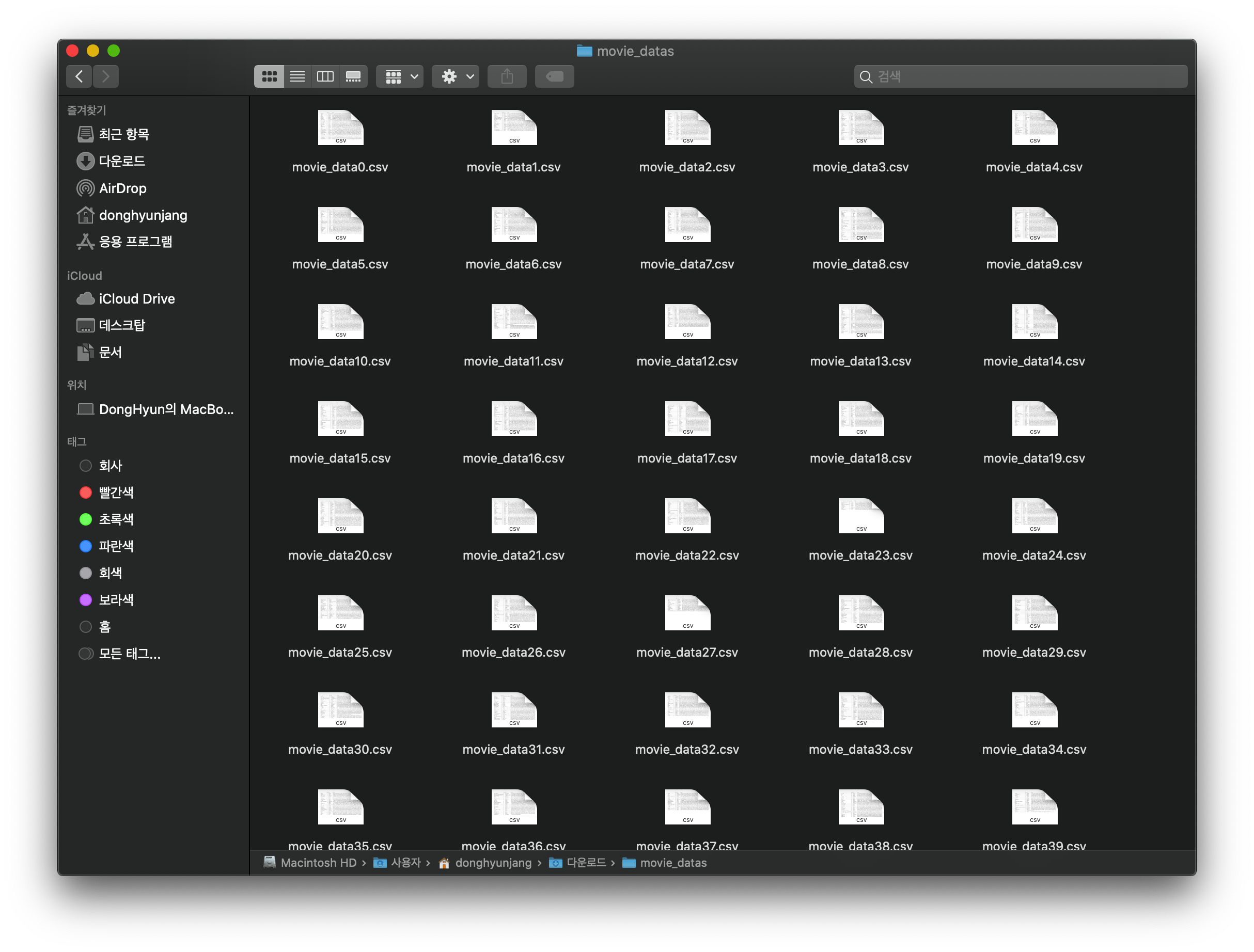The height and width of the screenshot is (952, 1254).
Task: Click 다운로드 in path bar
Action: 578,863
